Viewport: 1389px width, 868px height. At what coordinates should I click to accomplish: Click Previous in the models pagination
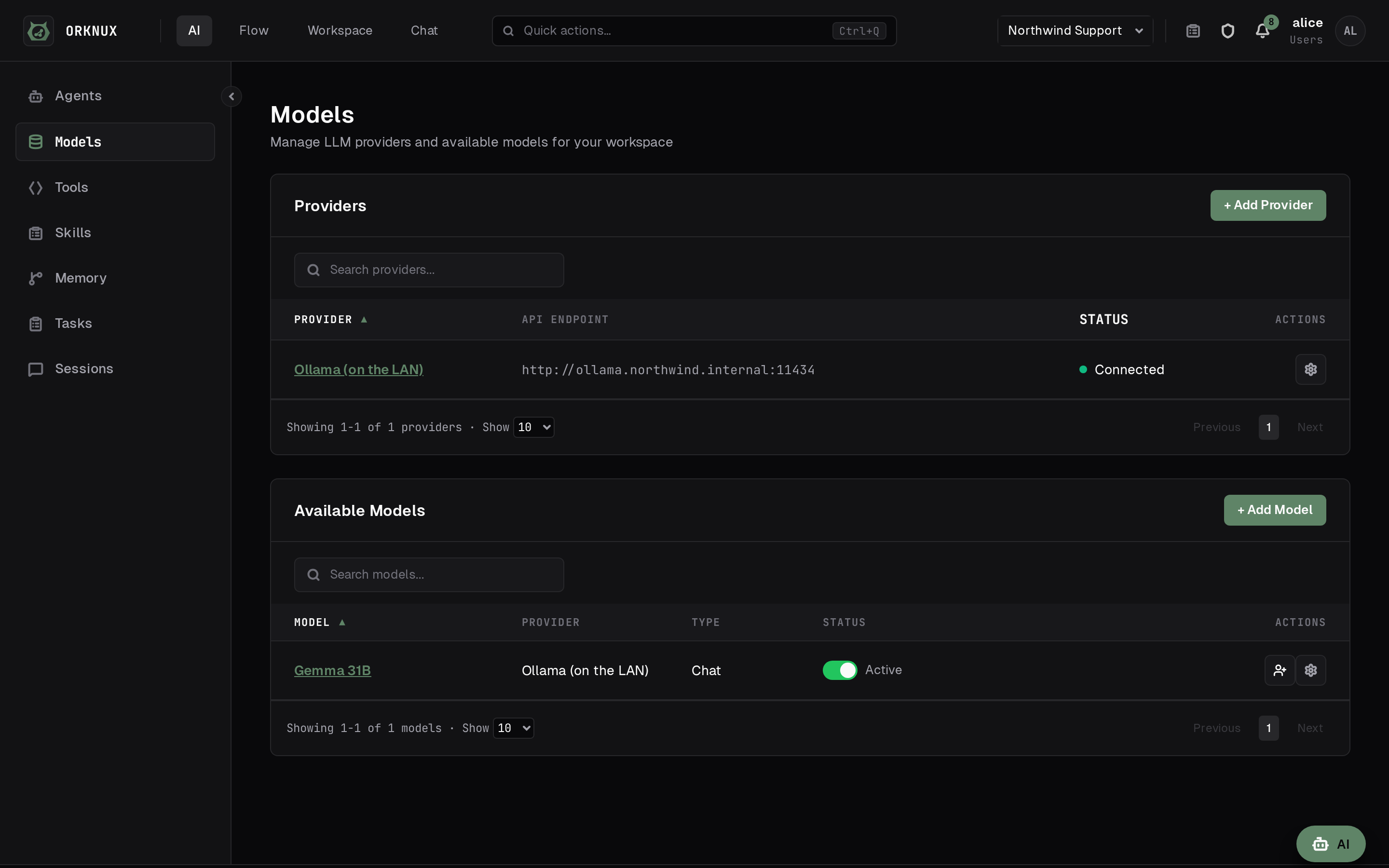tap(1216, 728)
